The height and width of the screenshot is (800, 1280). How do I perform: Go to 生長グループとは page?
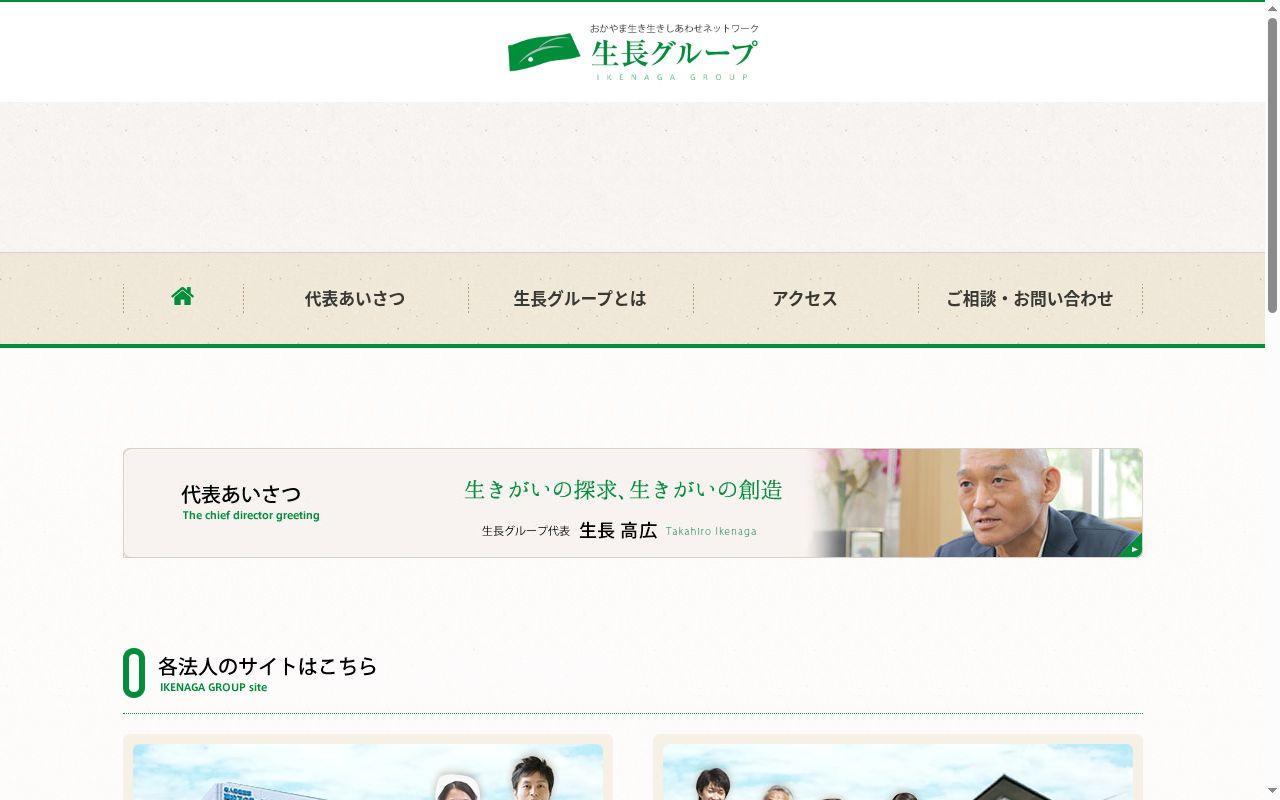click(580, 298)
